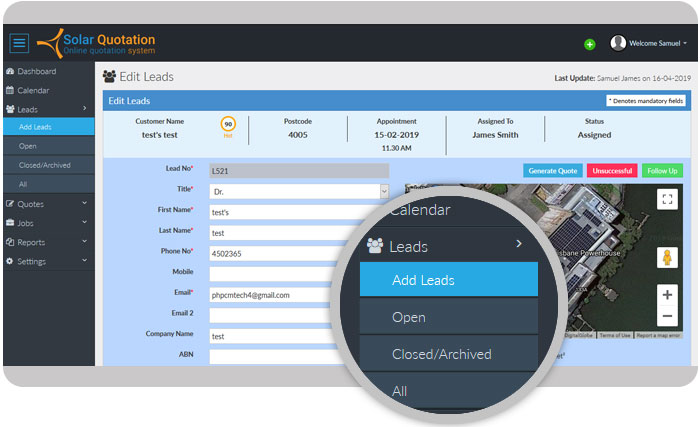Open the user avatar icon
The image size is (700, 427).
point(618,43)
